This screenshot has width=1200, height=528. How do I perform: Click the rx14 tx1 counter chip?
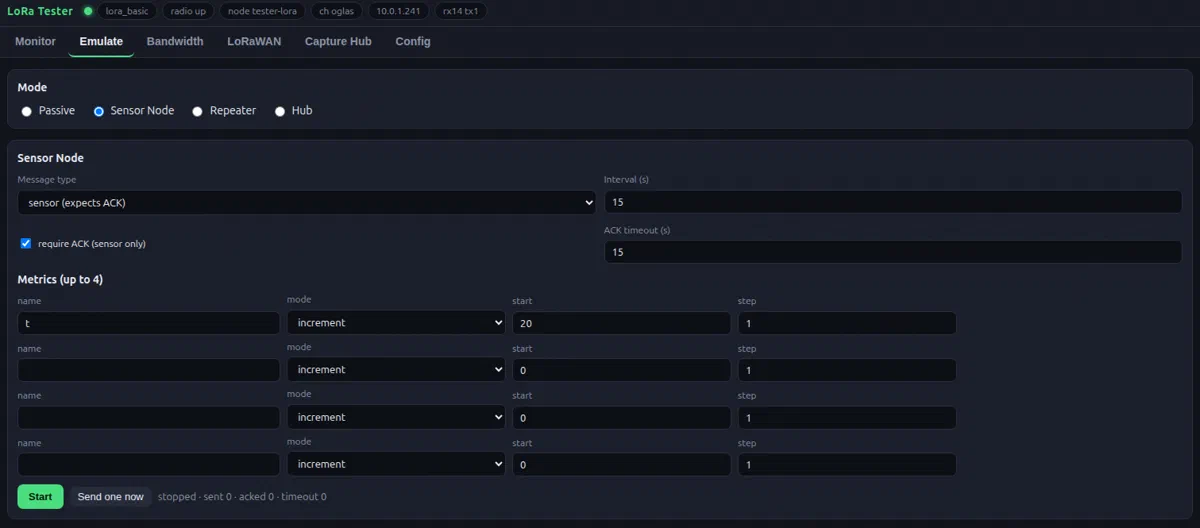coord(461,11)
